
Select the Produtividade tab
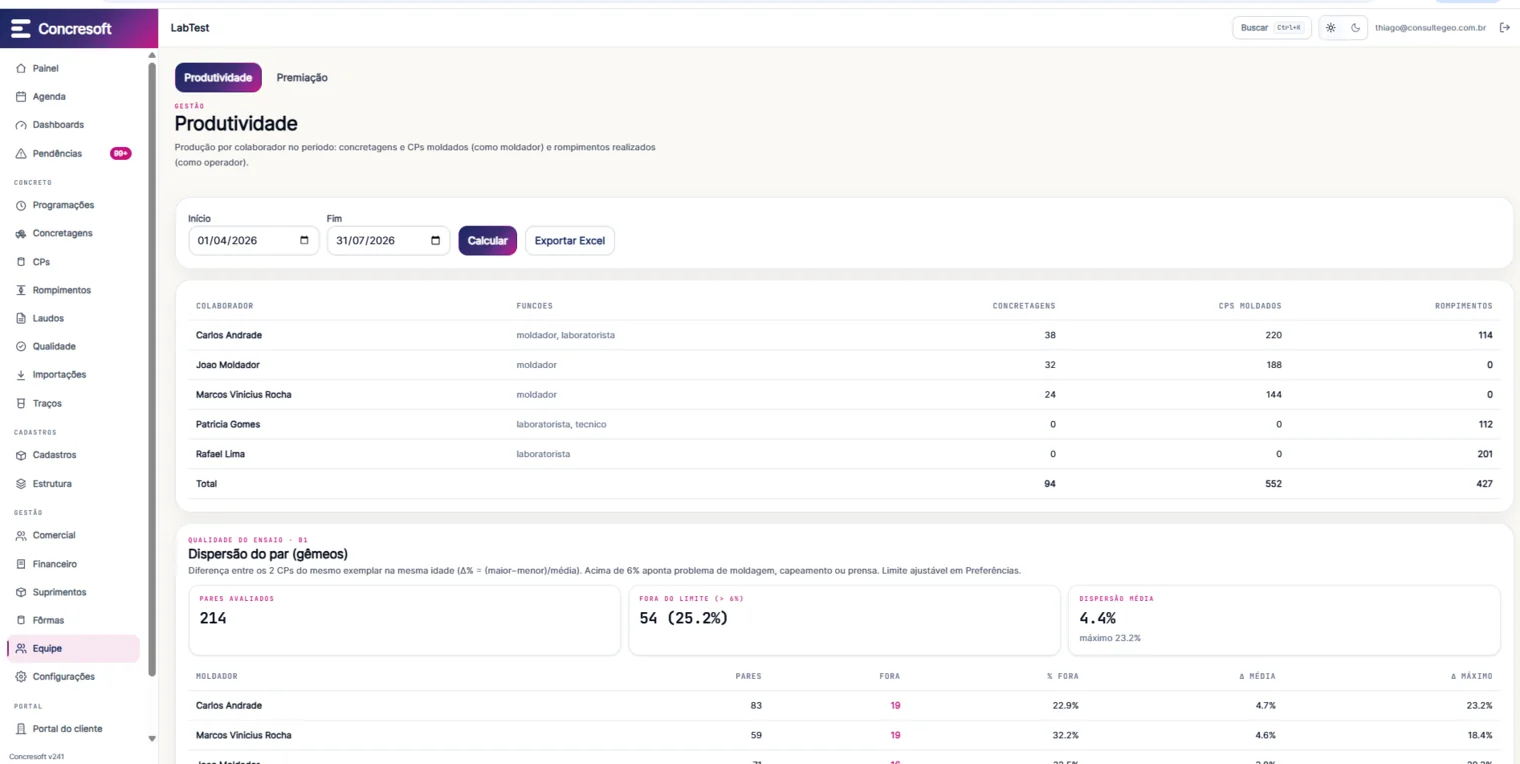(218, 78)
